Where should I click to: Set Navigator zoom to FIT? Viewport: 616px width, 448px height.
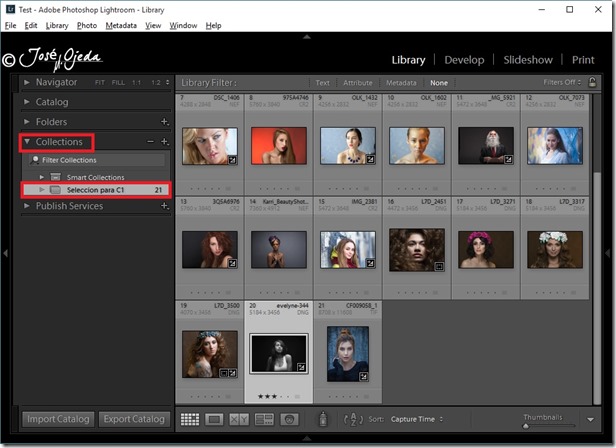[100, 83]
